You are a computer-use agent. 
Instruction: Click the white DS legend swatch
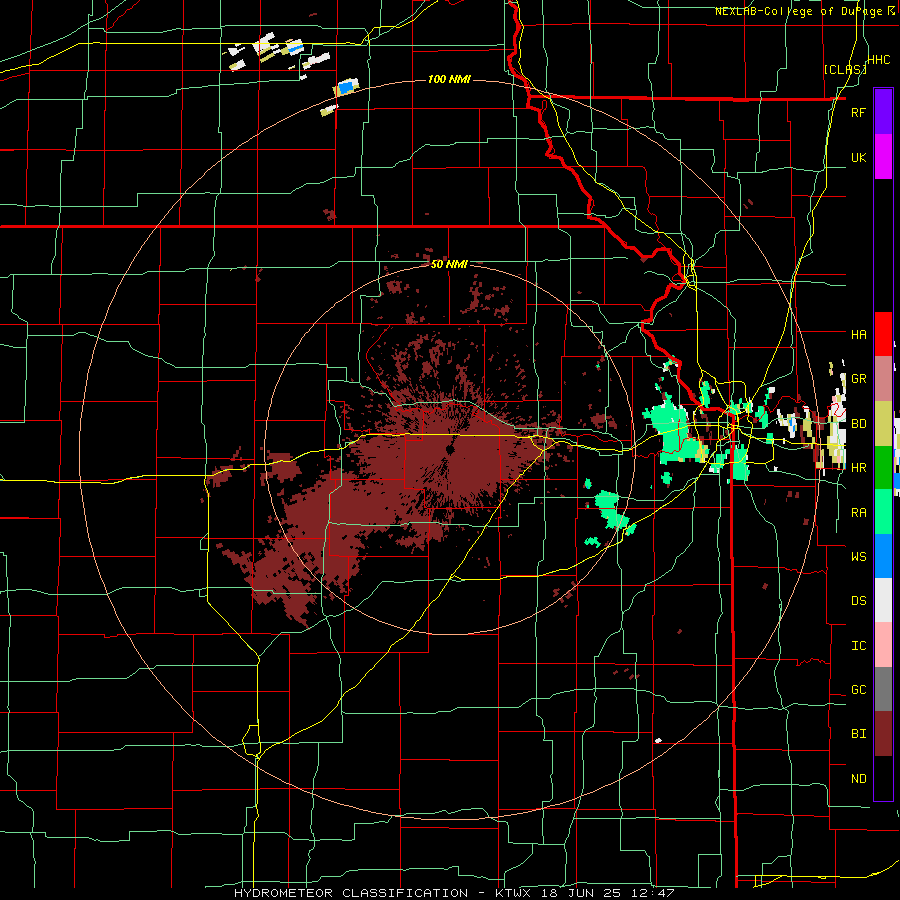[x=883, y=600]
